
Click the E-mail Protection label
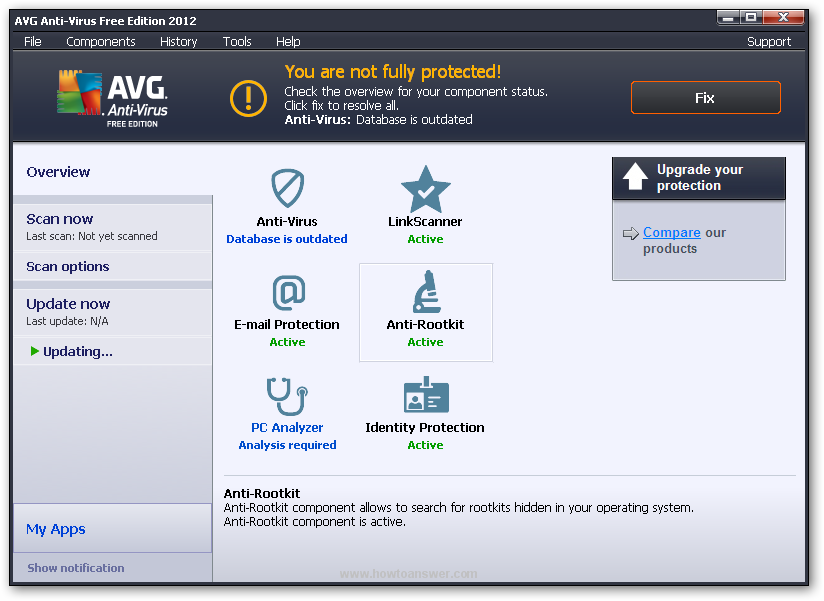coord(287,325)
